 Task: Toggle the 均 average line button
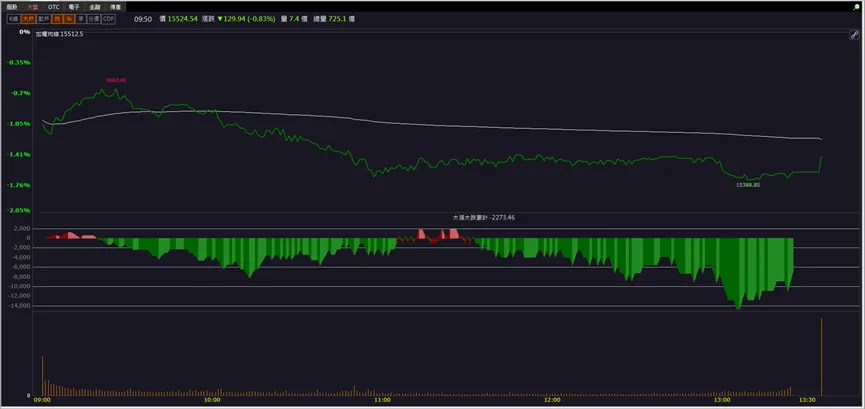(x=57, y=19)
